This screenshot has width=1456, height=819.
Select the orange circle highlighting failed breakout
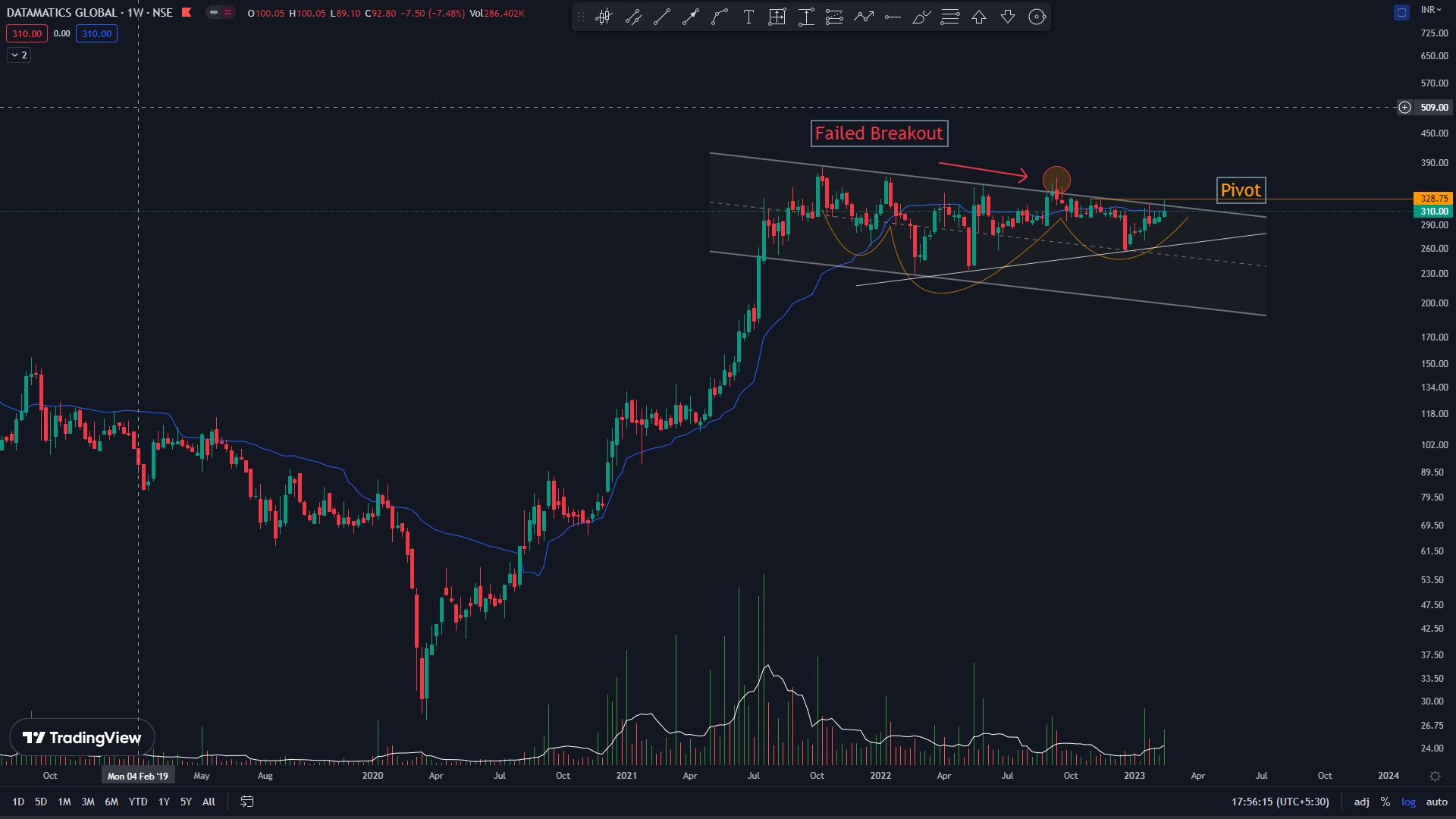click(1056, 180)
